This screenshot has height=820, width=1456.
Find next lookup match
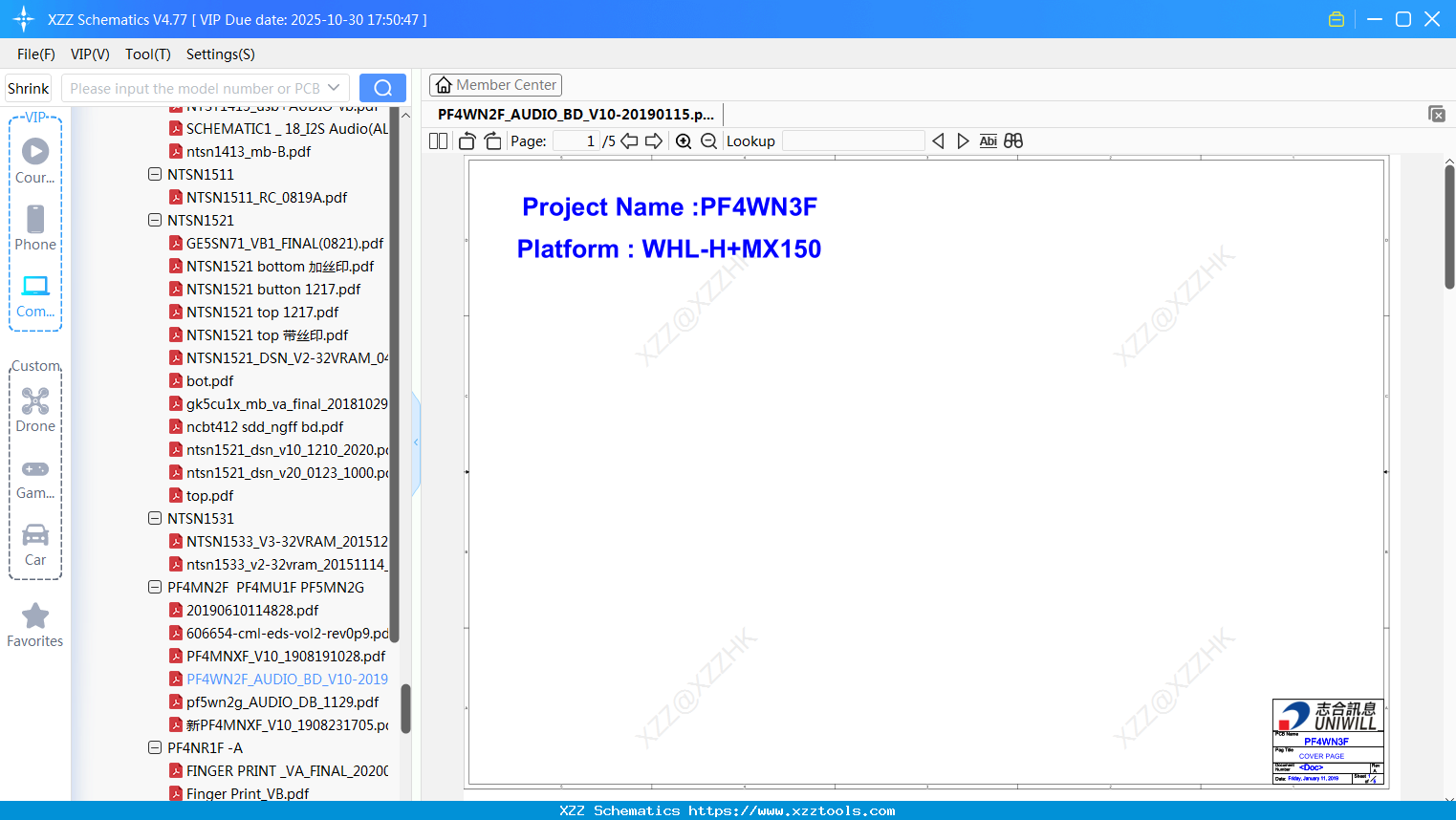[x=963, y=141]
